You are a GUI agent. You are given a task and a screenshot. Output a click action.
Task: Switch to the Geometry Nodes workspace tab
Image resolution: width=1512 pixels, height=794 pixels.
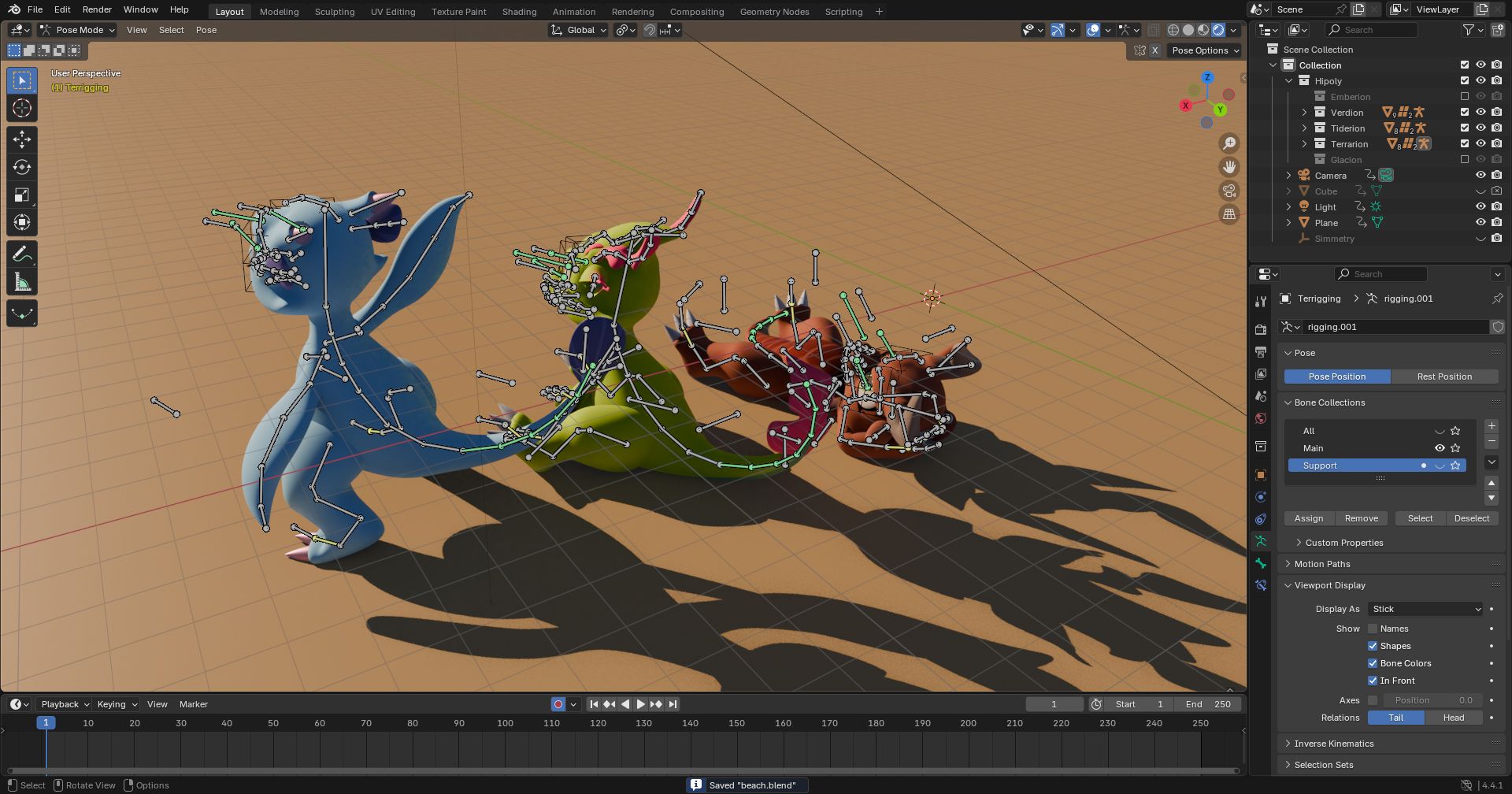[774, 11]
